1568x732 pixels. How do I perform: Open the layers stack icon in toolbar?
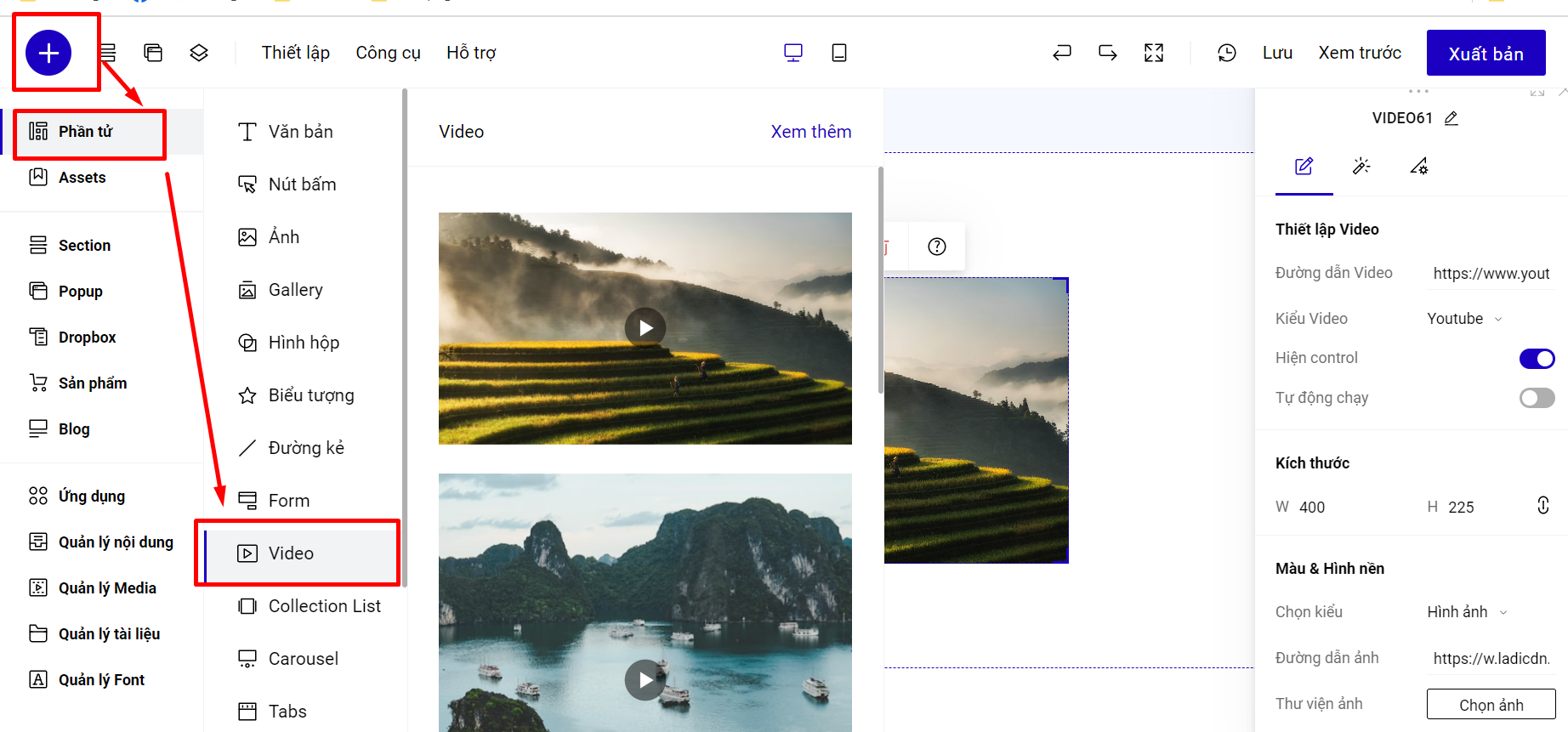[x=199, y=53]
